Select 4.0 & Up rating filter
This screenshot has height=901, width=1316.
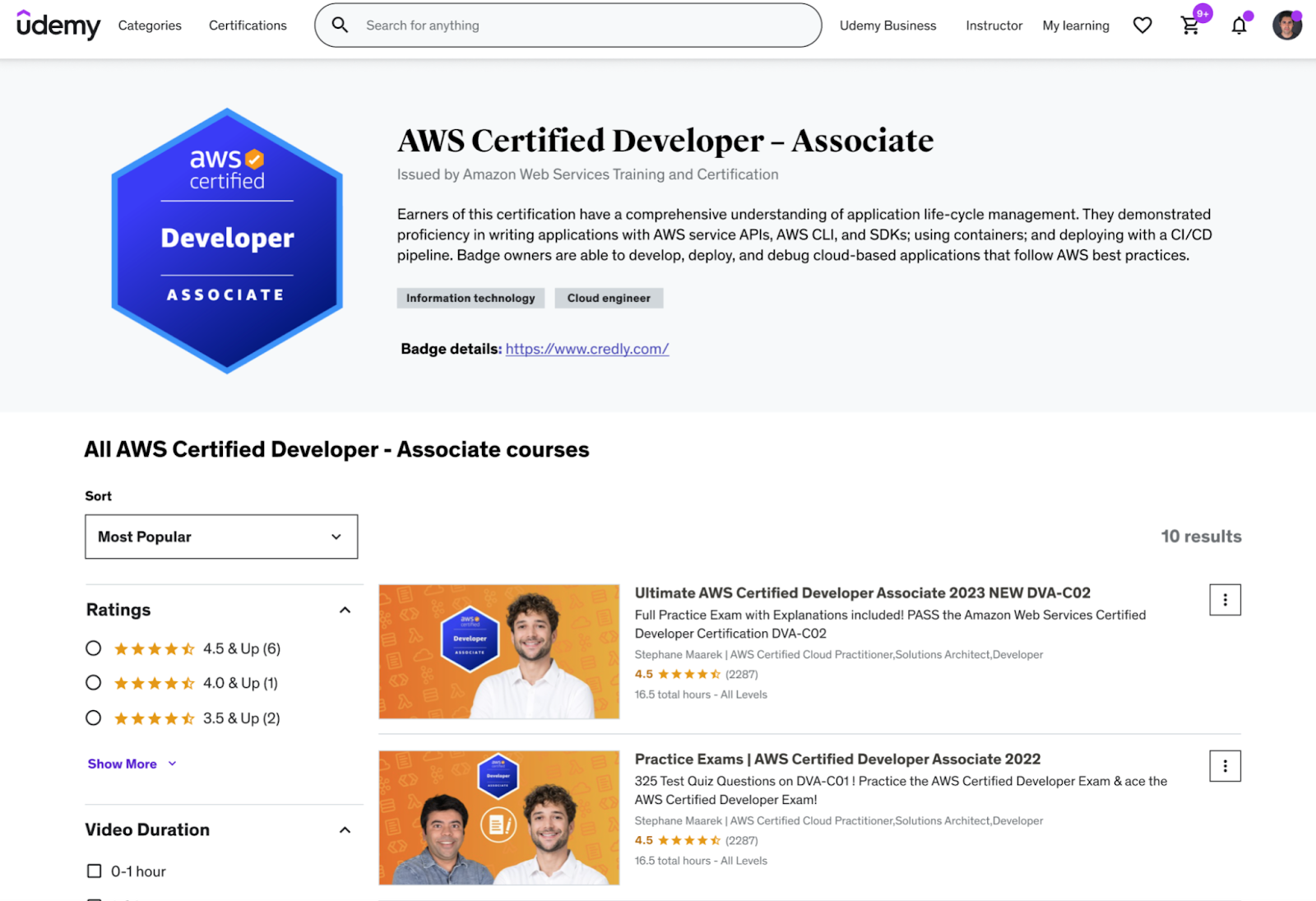pos(94,683)
